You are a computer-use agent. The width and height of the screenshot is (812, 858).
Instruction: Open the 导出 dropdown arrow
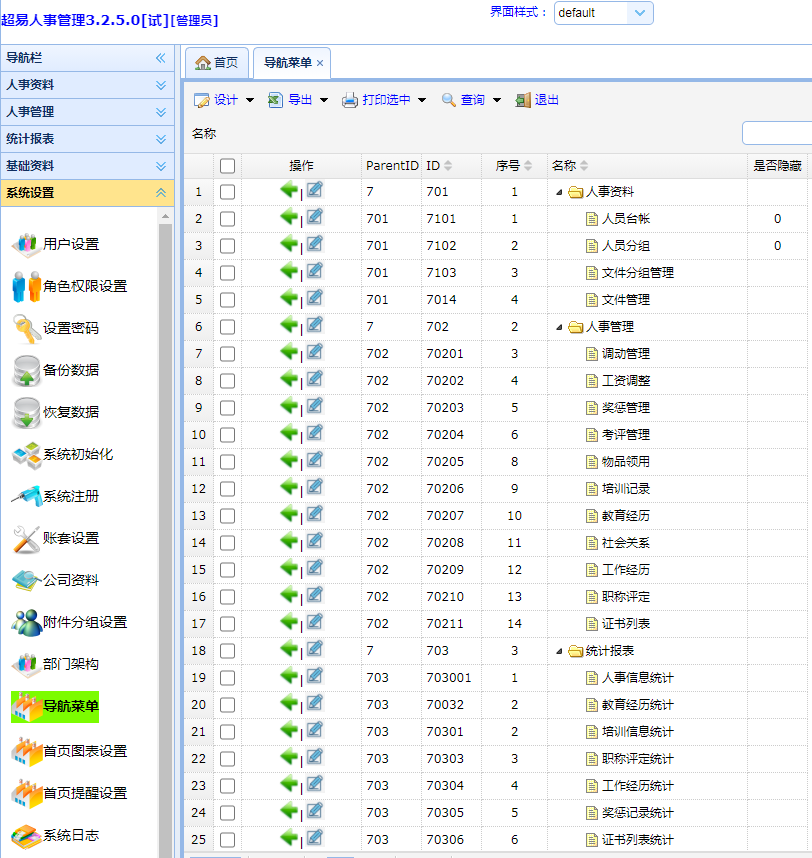[324, 100]
